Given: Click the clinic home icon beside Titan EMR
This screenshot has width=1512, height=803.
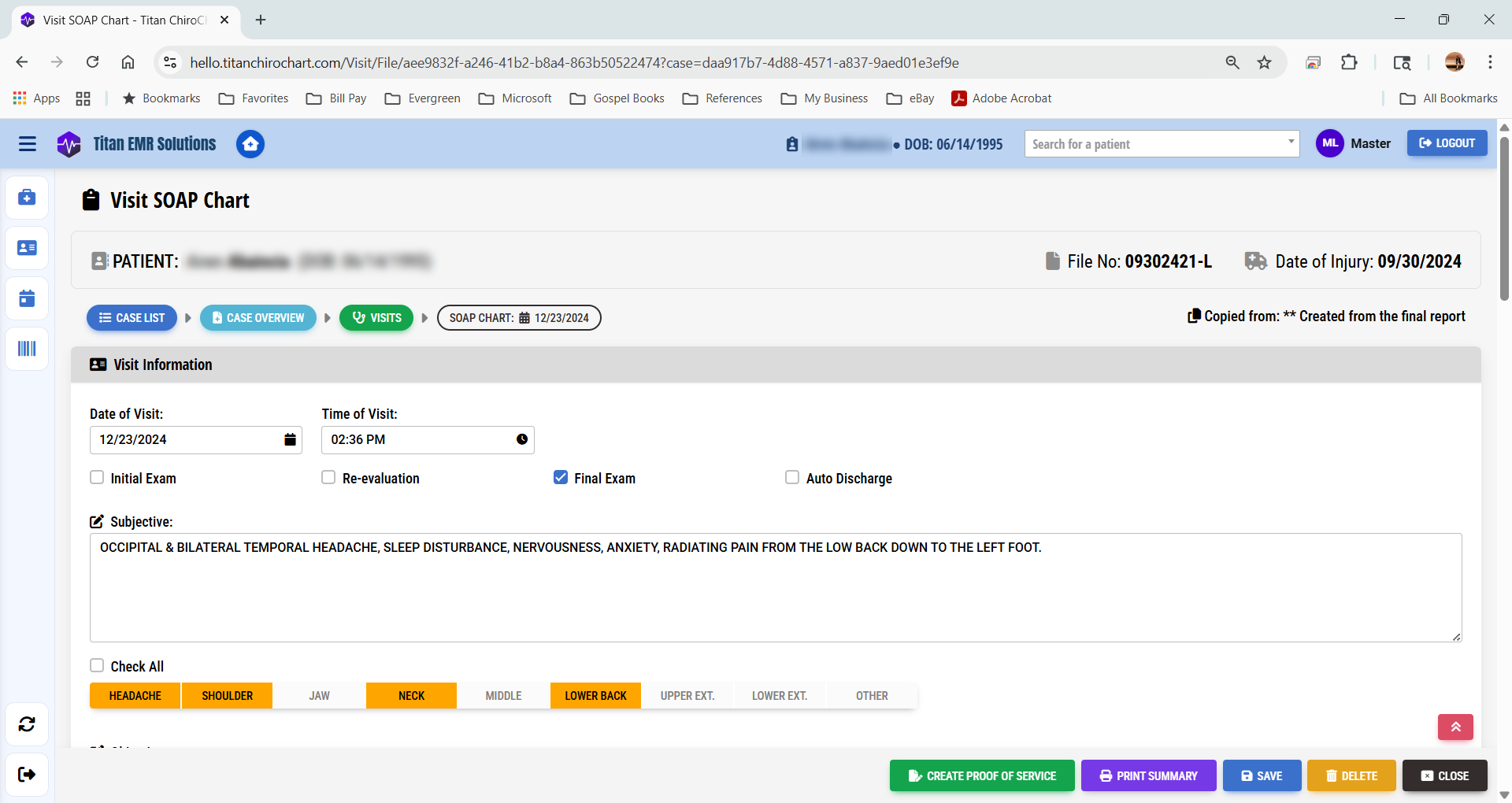Looking at the screenshot, I should (x=250, y=144).
